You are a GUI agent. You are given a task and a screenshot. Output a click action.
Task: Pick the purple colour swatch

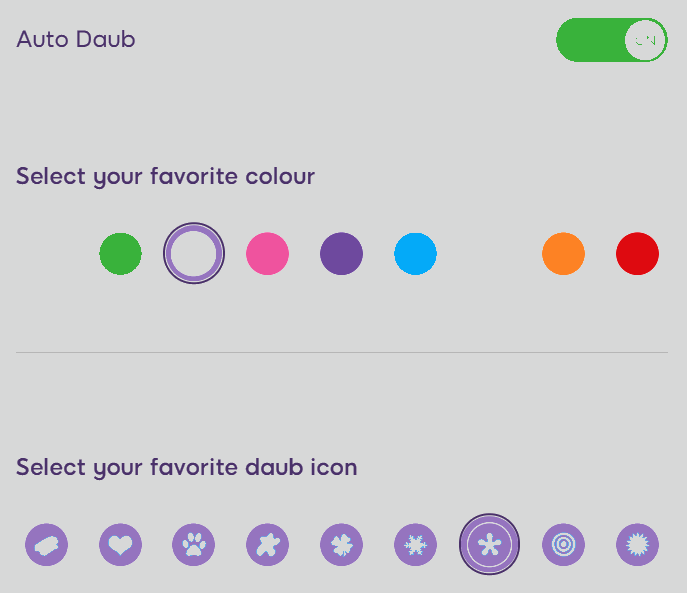coord(342,254)
